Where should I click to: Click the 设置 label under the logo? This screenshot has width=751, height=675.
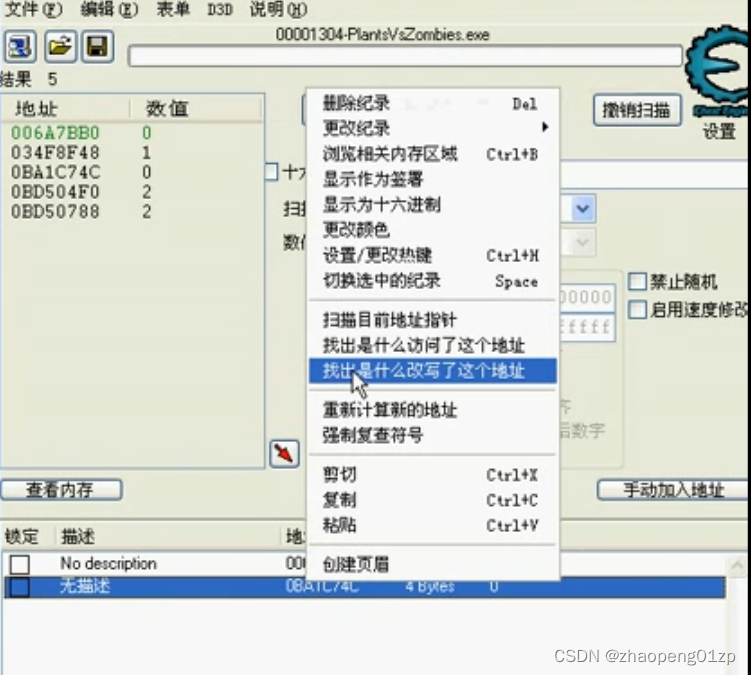click(x=718, y=130)
